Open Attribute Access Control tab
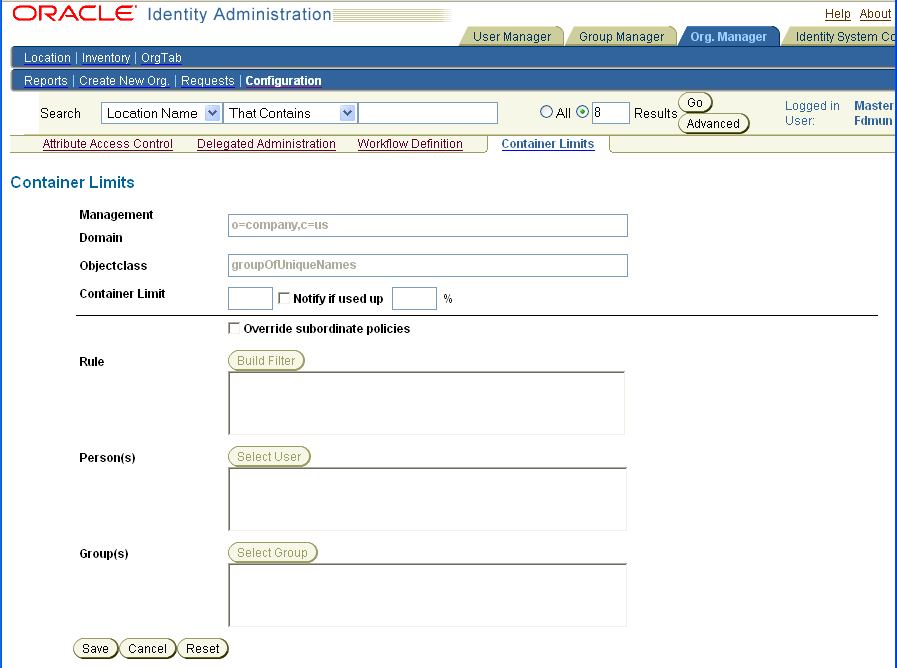897x668 pixels. pos(108,144)
